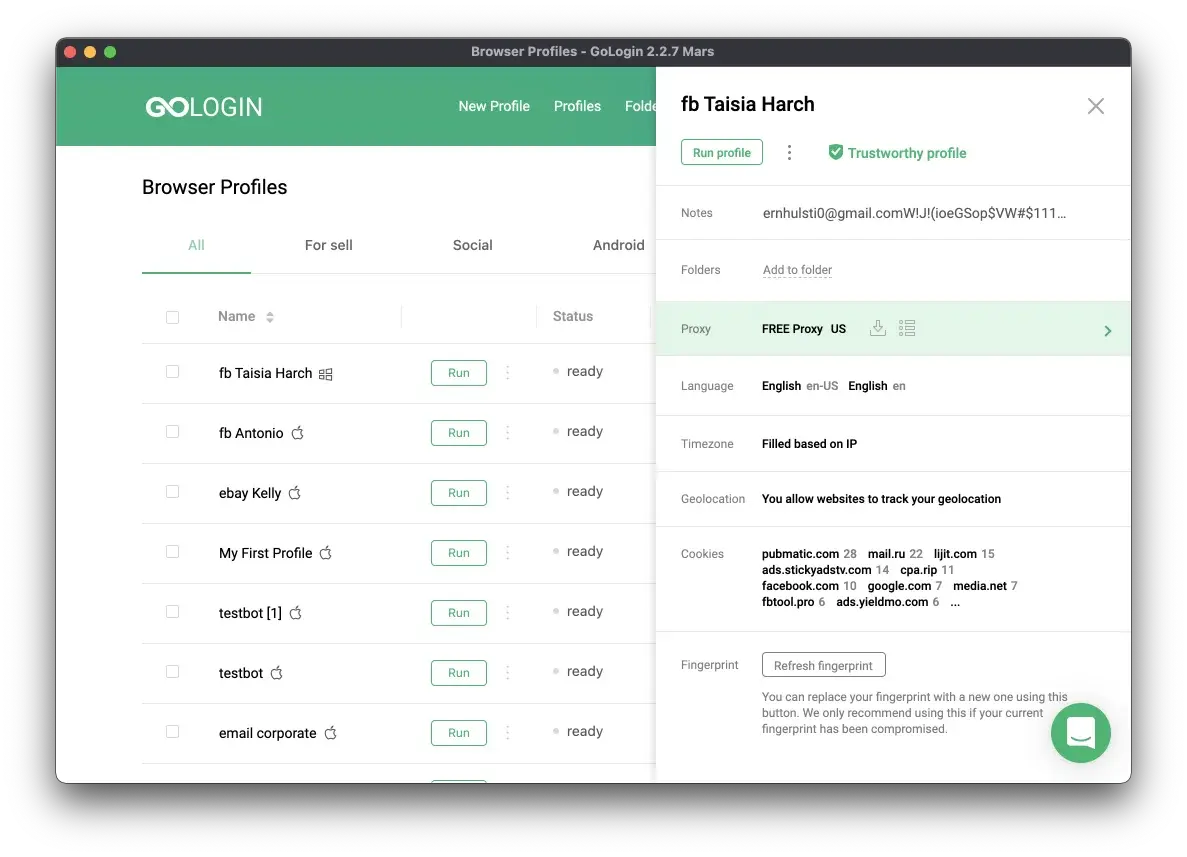Click the Status column header
The image size is (1187, 857).
(572, 316)
